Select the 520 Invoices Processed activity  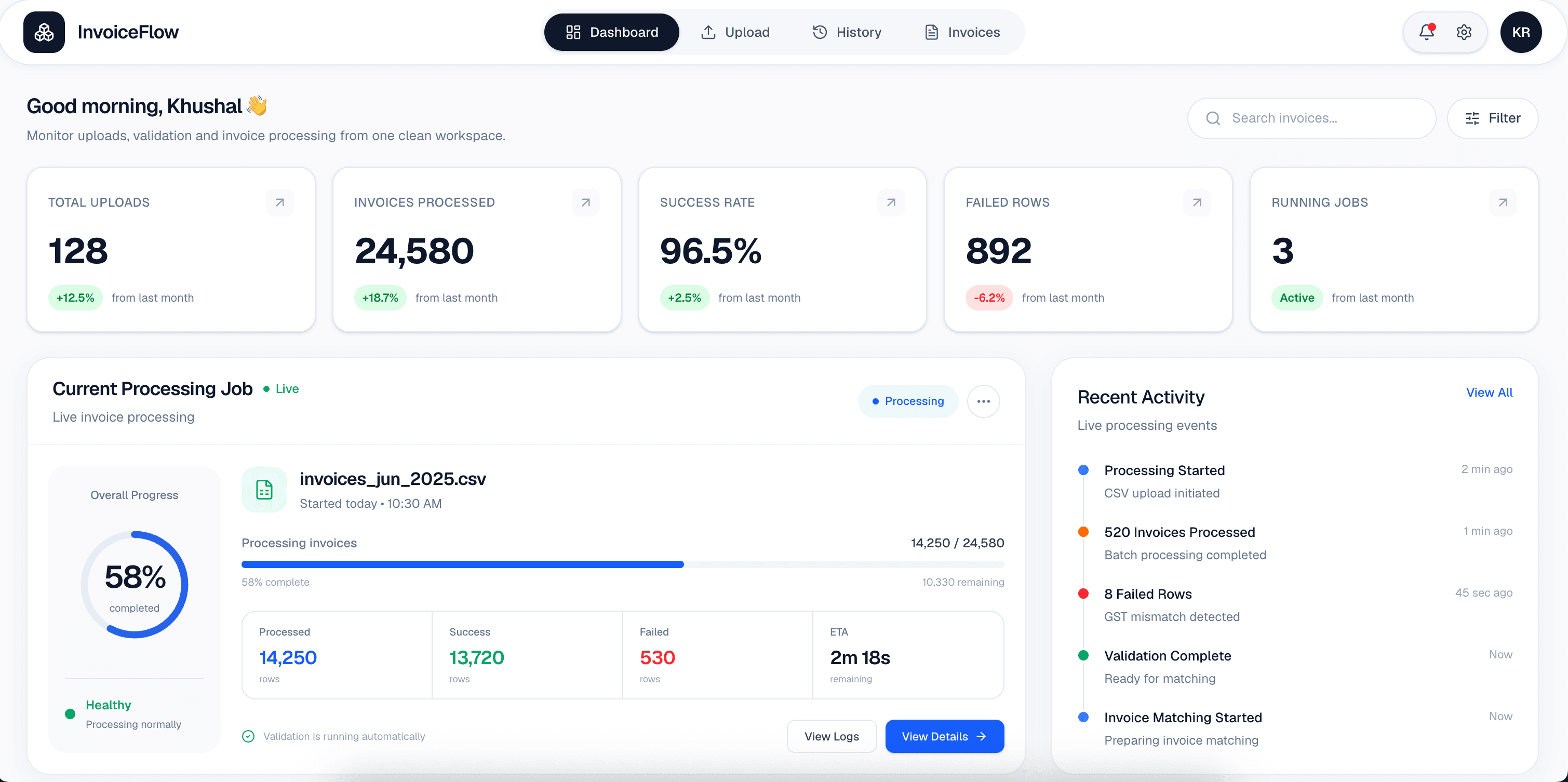(1295, 544)
